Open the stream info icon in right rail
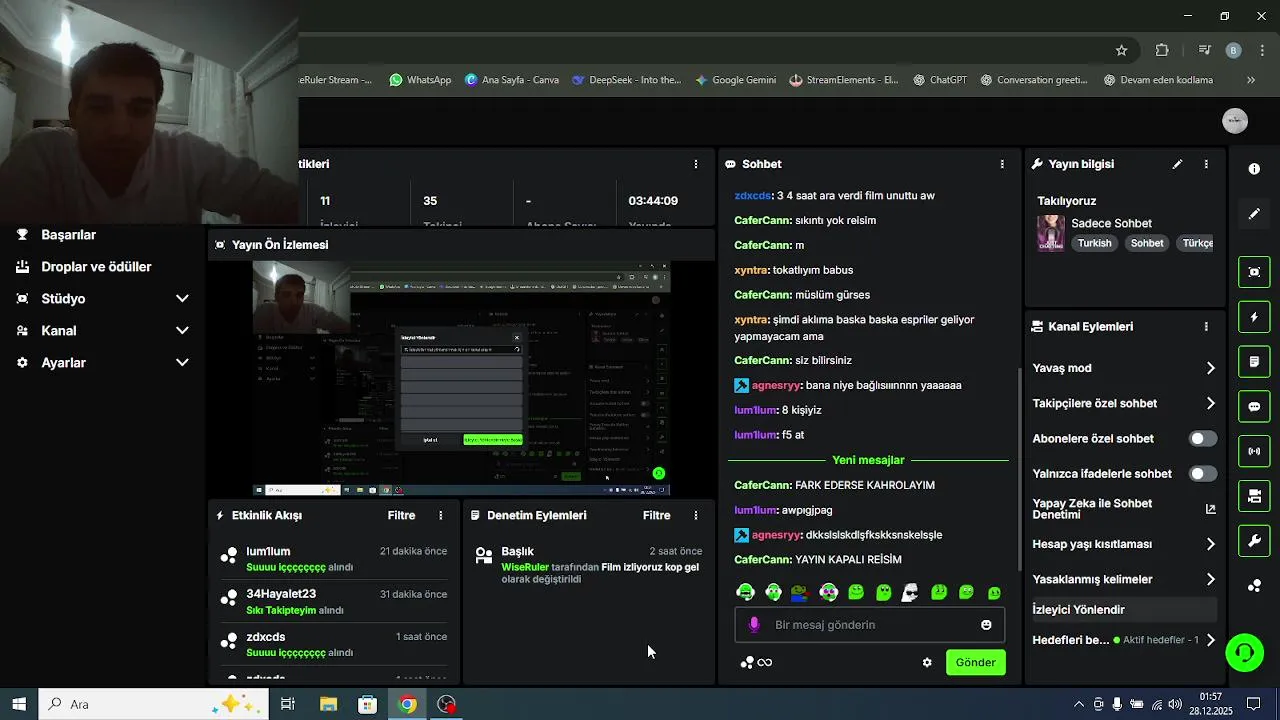This screenshot has height=720, width=1280. pos(1254,169)
